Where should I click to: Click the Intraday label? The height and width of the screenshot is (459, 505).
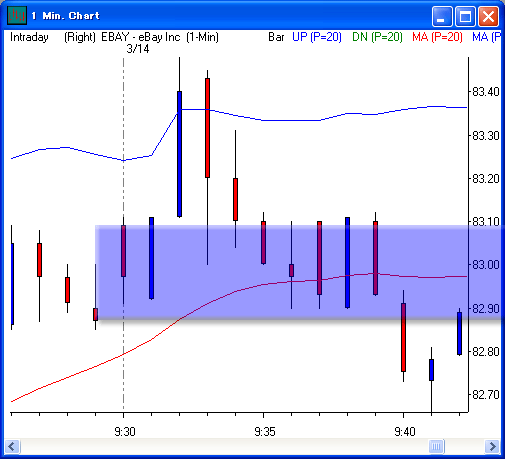click(x=29, y=37)
